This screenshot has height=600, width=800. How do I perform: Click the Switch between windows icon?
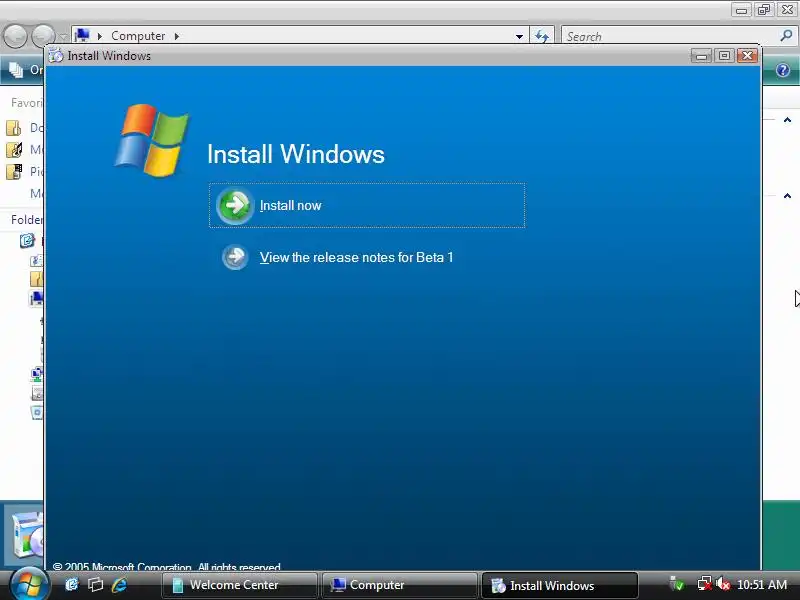pos(95,585)
